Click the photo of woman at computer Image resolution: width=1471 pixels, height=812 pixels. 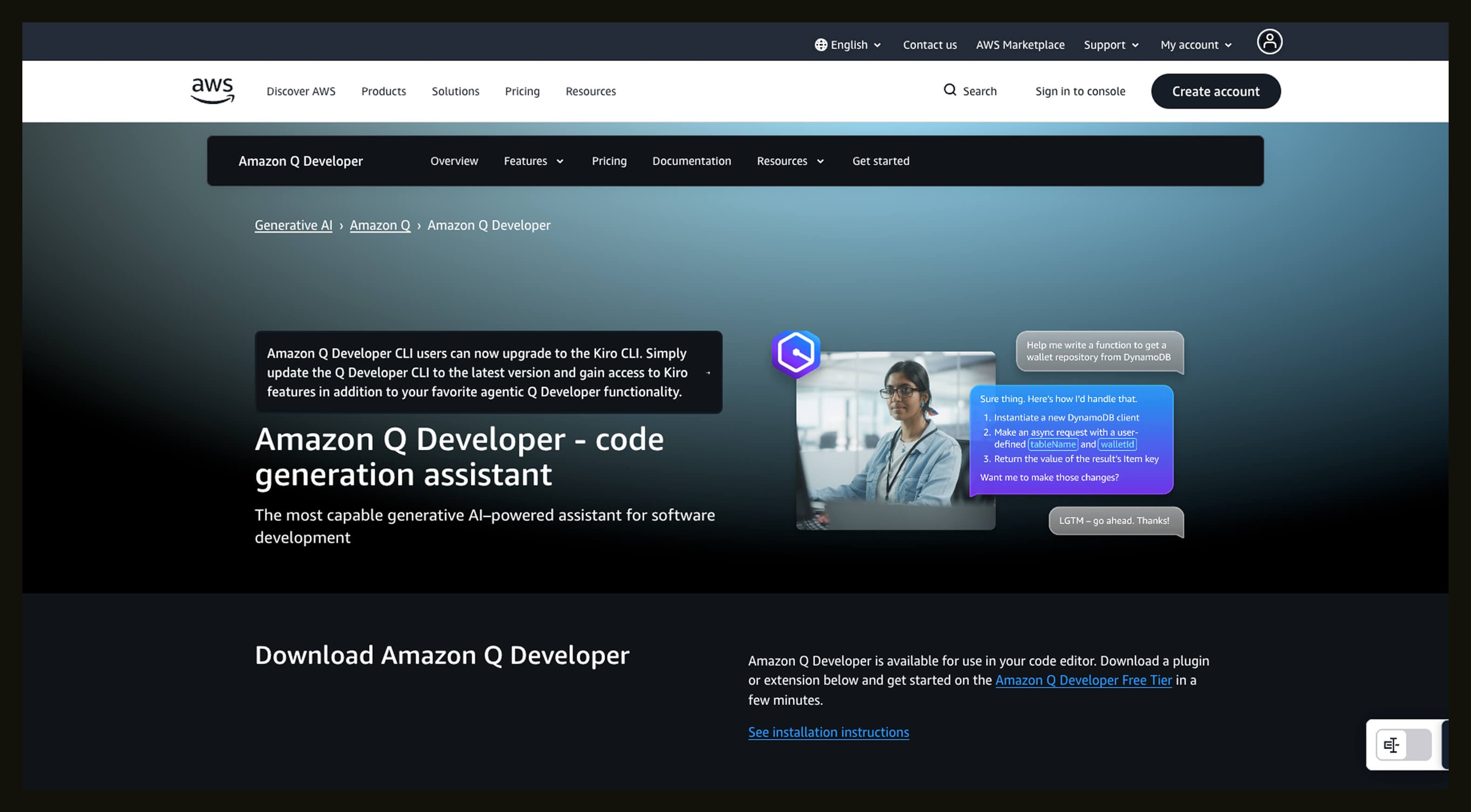895,440
